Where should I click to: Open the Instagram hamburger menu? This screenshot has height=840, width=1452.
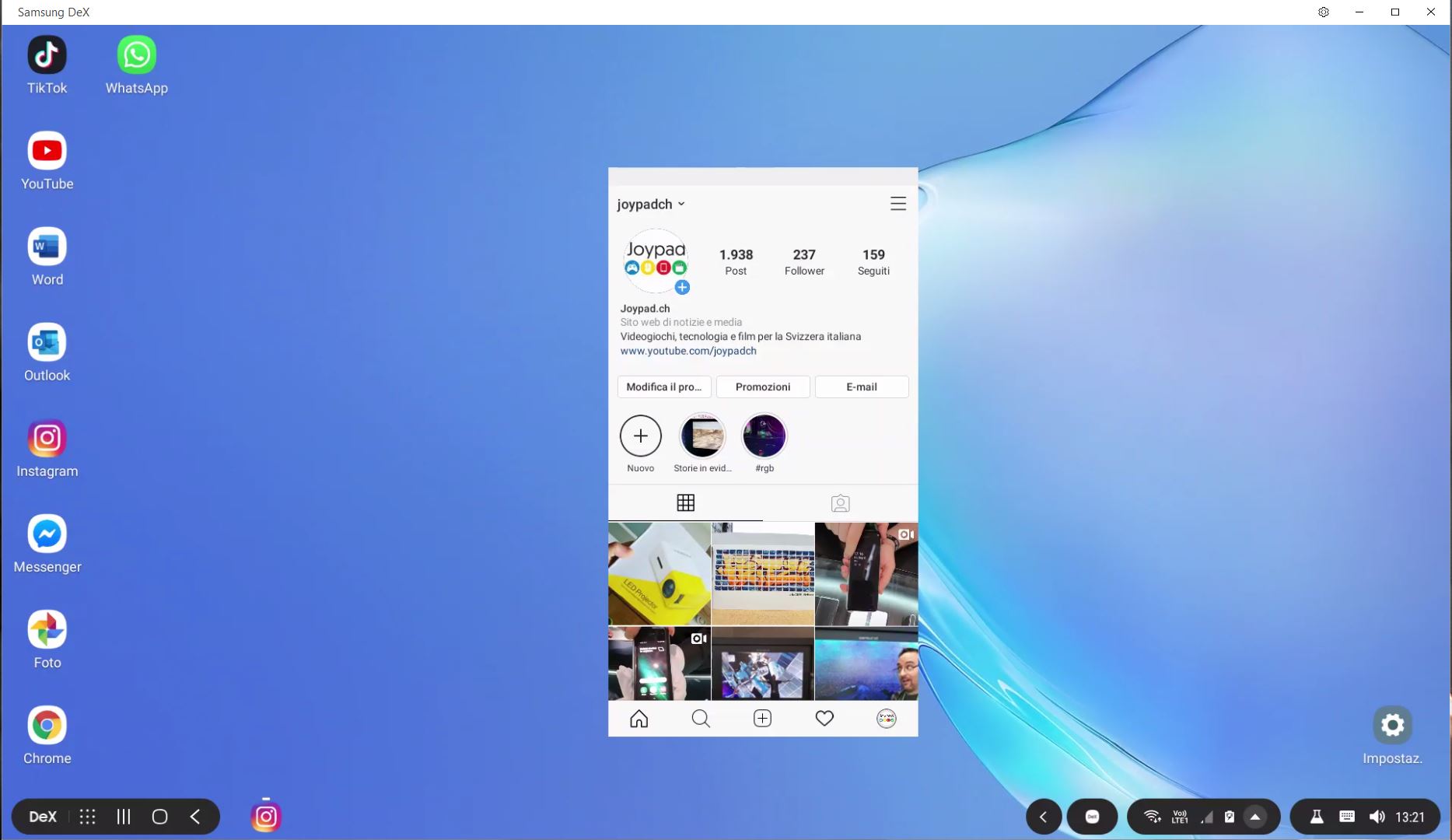click(898, 204)
